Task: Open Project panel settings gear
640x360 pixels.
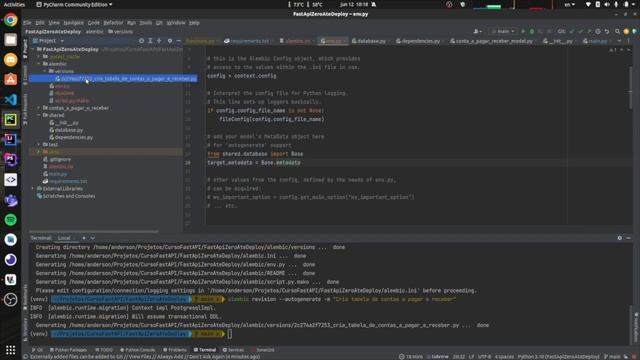Action: coord(169,41)
